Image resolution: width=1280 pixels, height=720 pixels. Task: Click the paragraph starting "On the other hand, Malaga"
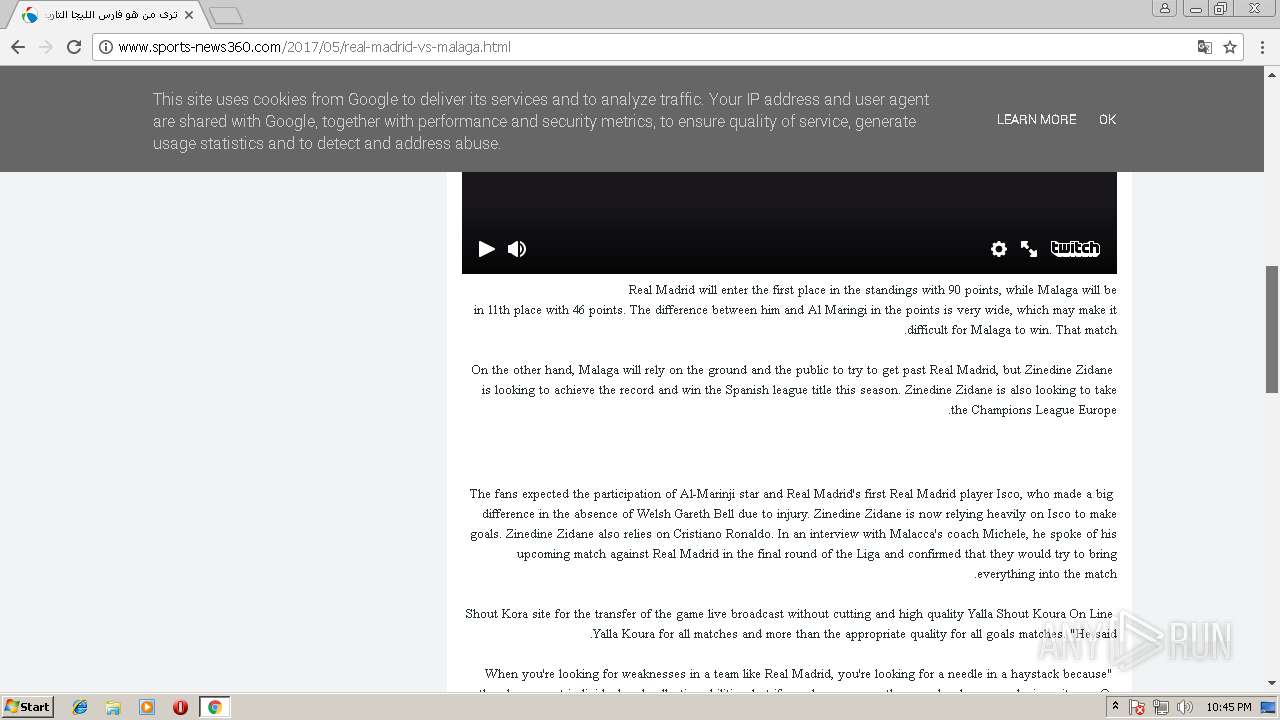[x=794, y=390]
